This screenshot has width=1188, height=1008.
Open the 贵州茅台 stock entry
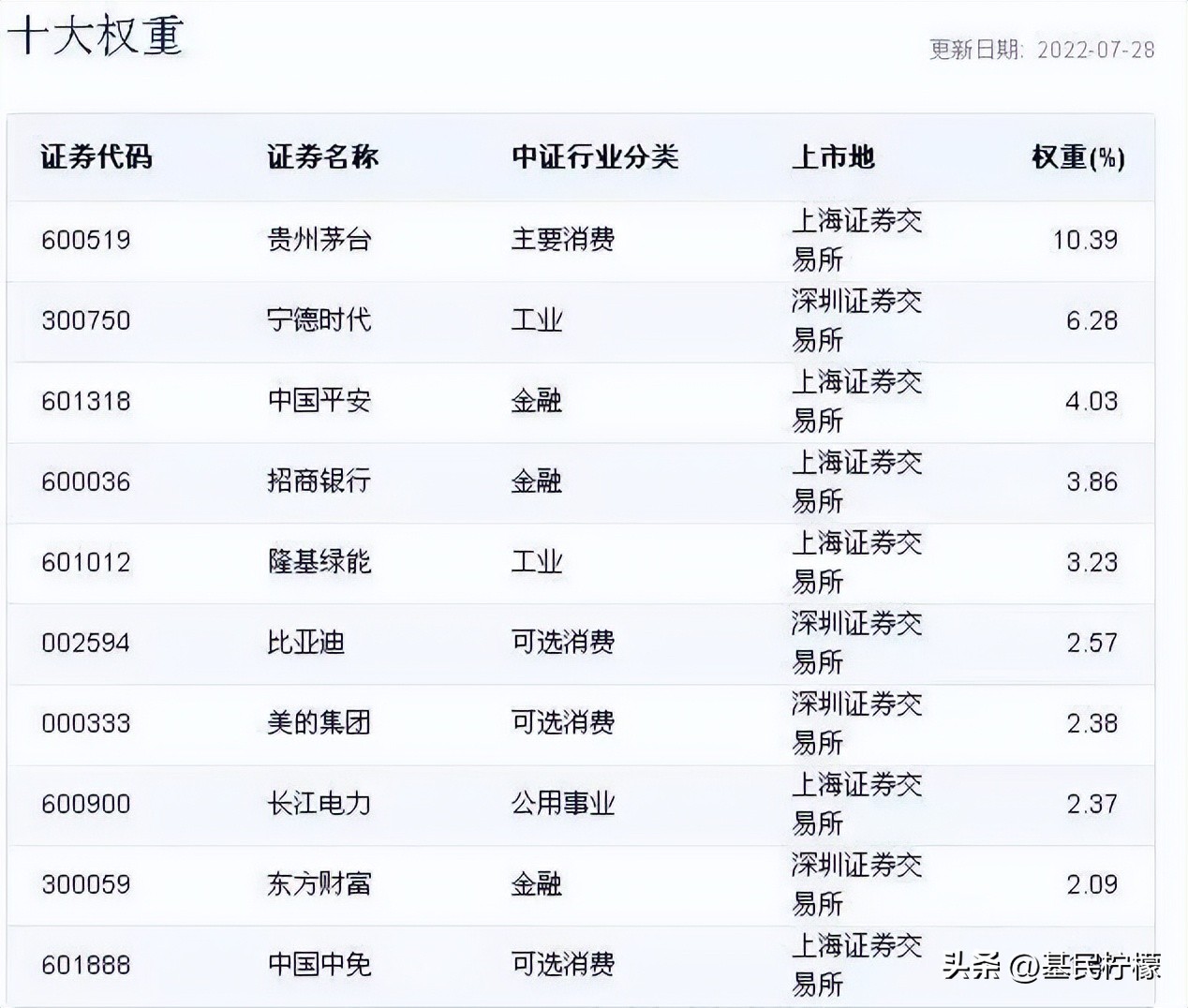(x=321, y=239)
